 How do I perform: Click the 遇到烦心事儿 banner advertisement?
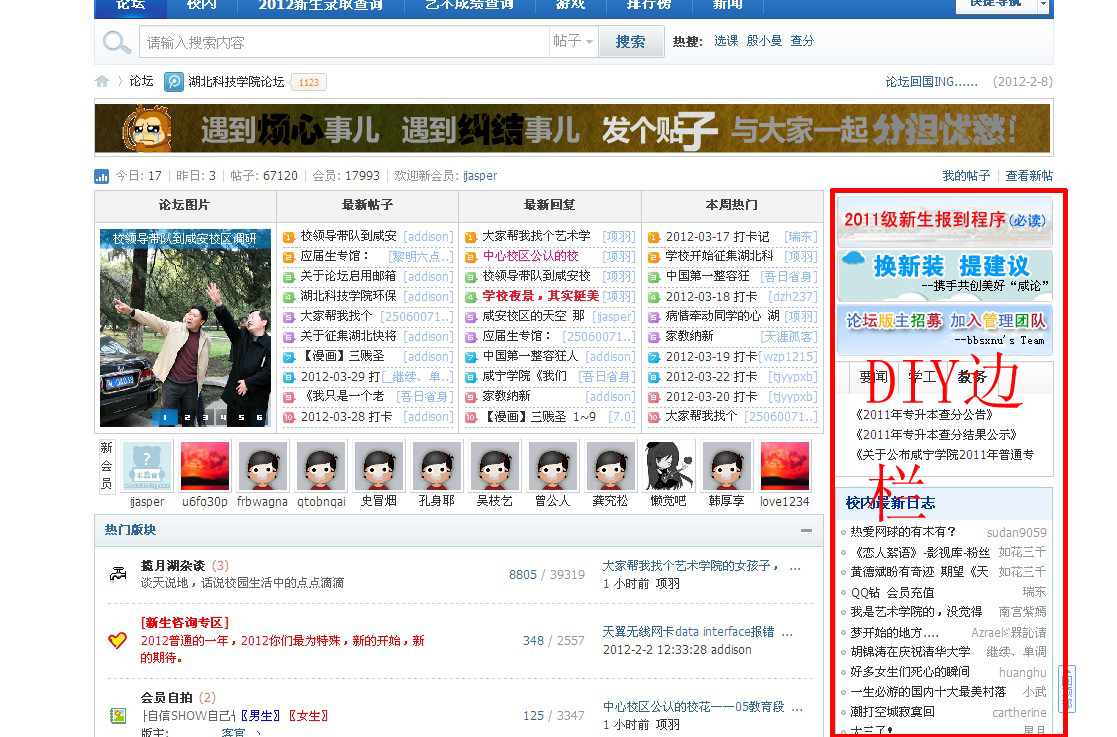pos(573,128)
